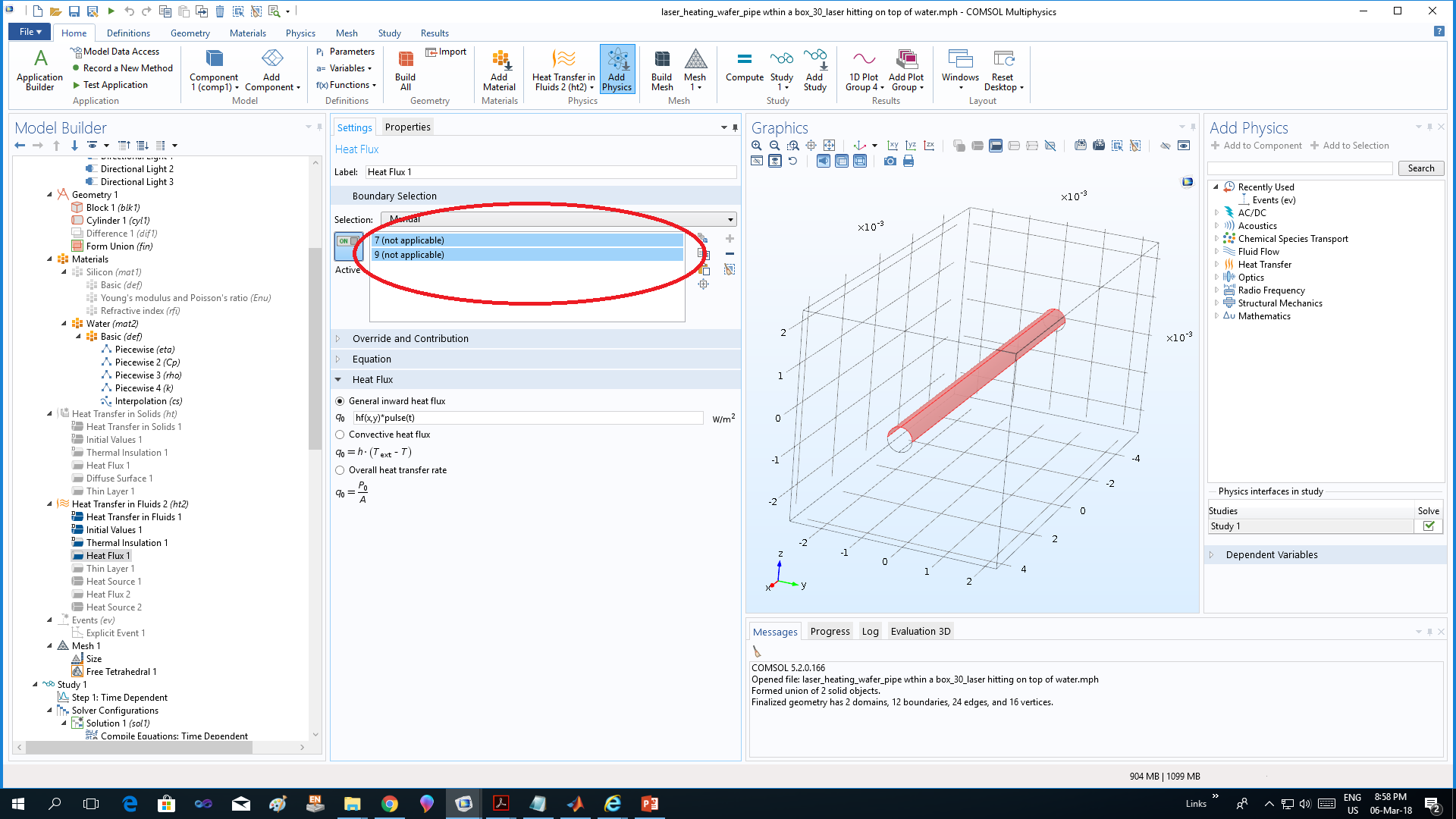
Task: Click Reset Desktop in the Layout group
Action: (x=1003, y=70)
